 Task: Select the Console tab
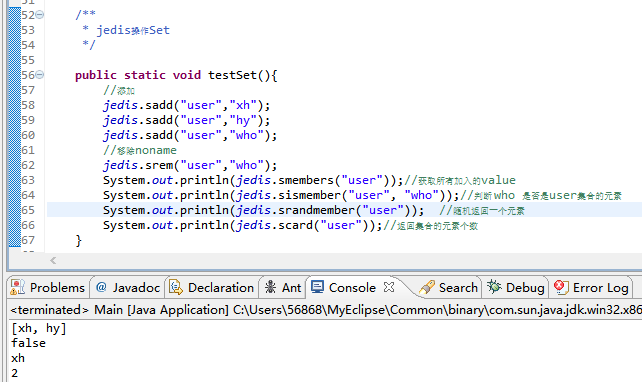[352, 288]
